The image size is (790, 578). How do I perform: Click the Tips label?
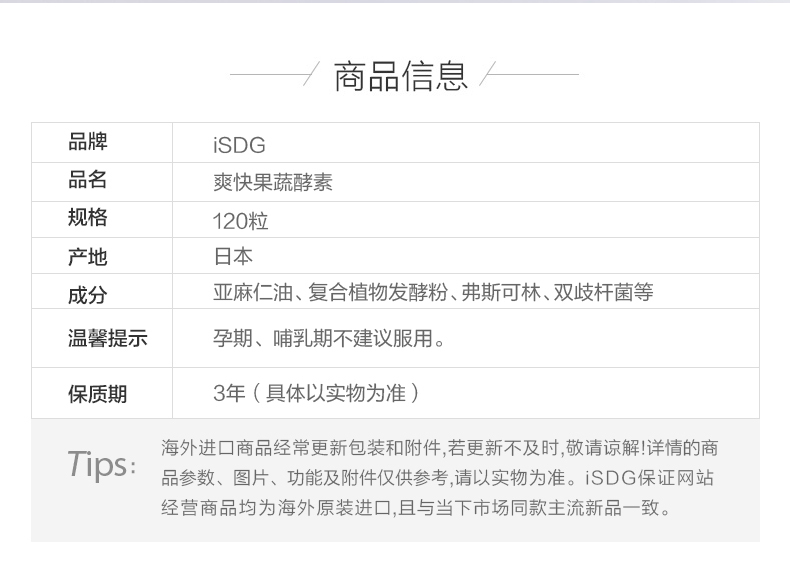click(x=101, y=465)
